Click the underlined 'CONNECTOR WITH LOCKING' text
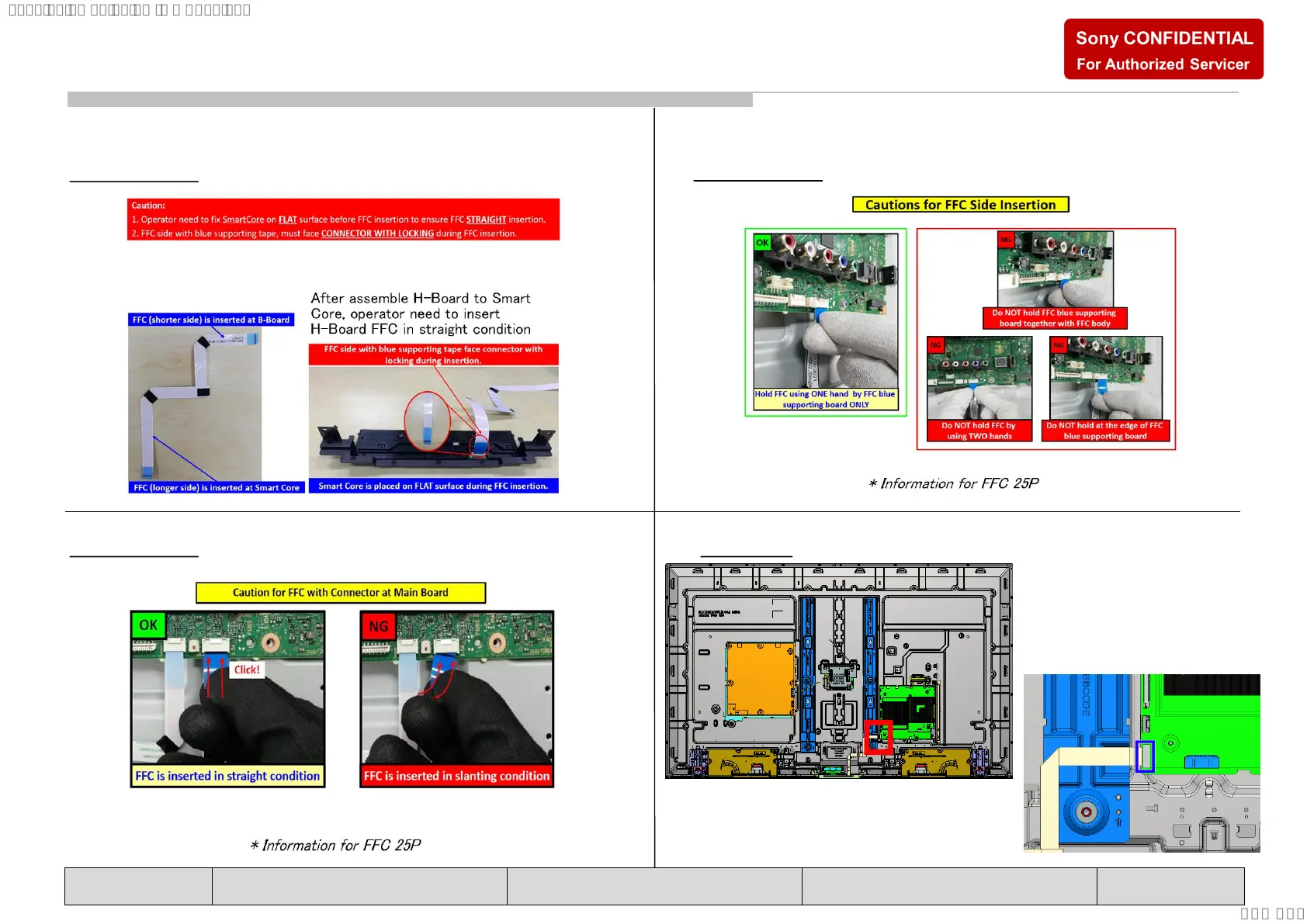The image size is (1307, 924). pyautogui.click(x=377, y=234)
